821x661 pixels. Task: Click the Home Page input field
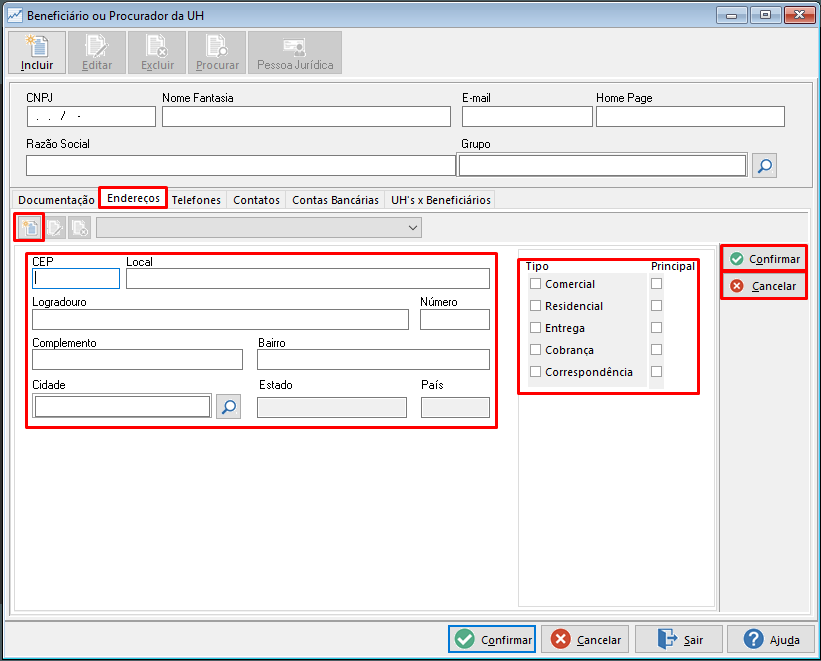(690, 117)
